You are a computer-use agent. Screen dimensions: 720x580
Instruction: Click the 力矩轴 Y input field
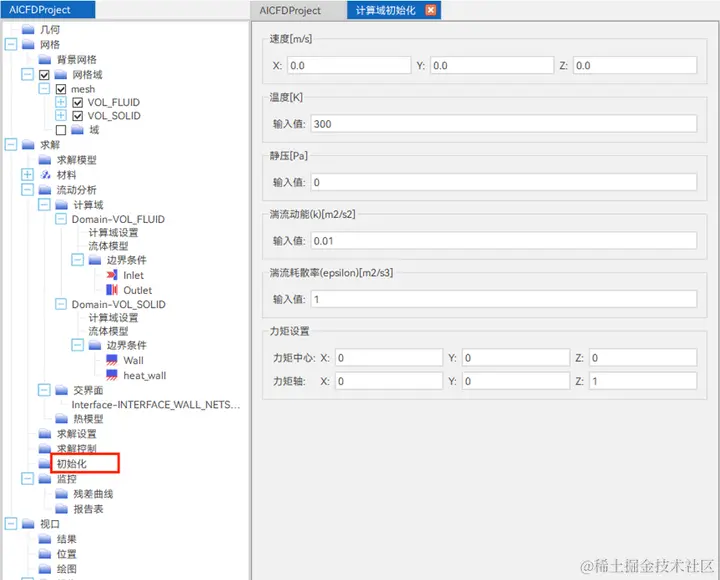516,381
